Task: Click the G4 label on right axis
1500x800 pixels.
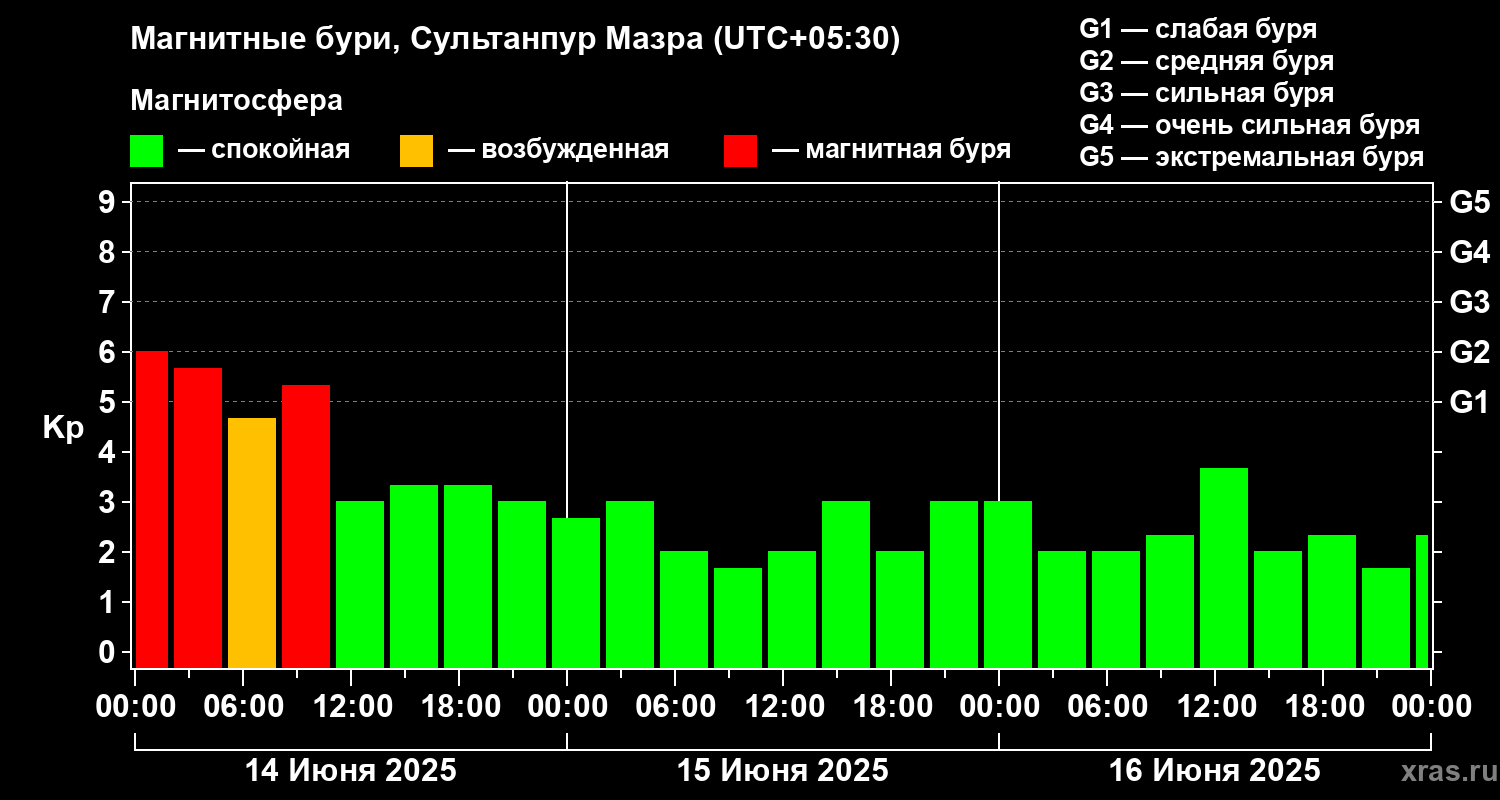Action: click(1469, 253)
